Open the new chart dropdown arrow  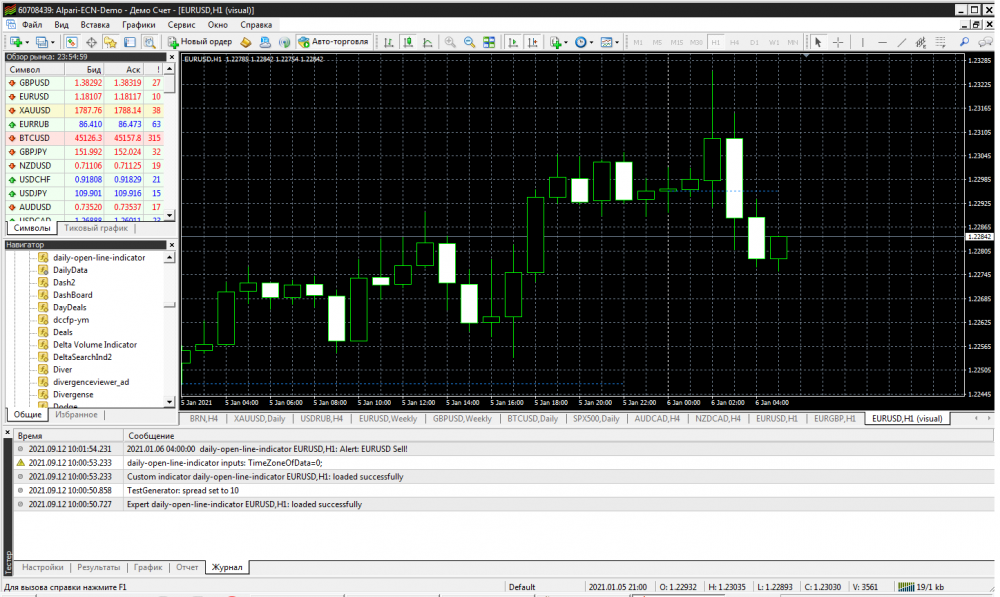(27, 42)
